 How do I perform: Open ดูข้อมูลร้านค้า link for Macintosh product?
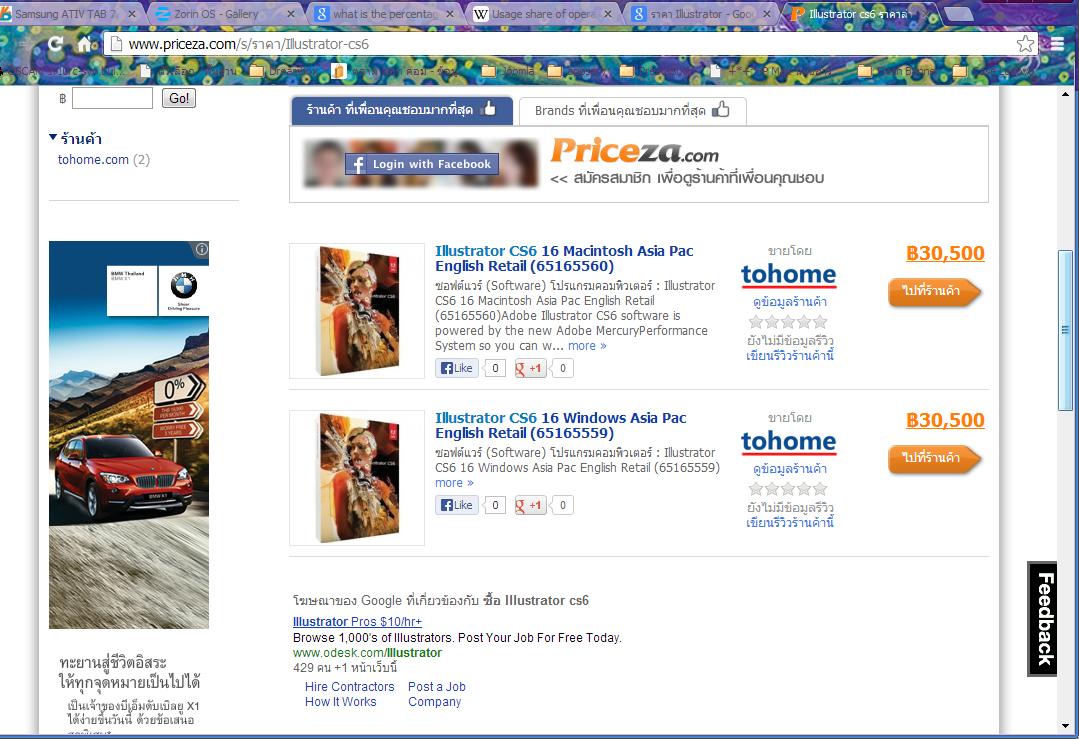[790, 302]
